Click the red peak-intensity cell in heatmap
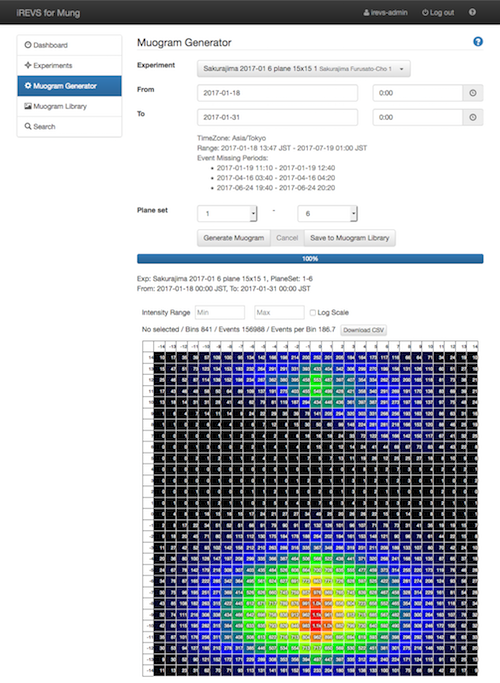This screenshot has width=500, height=683. click(x=317, y=615)
